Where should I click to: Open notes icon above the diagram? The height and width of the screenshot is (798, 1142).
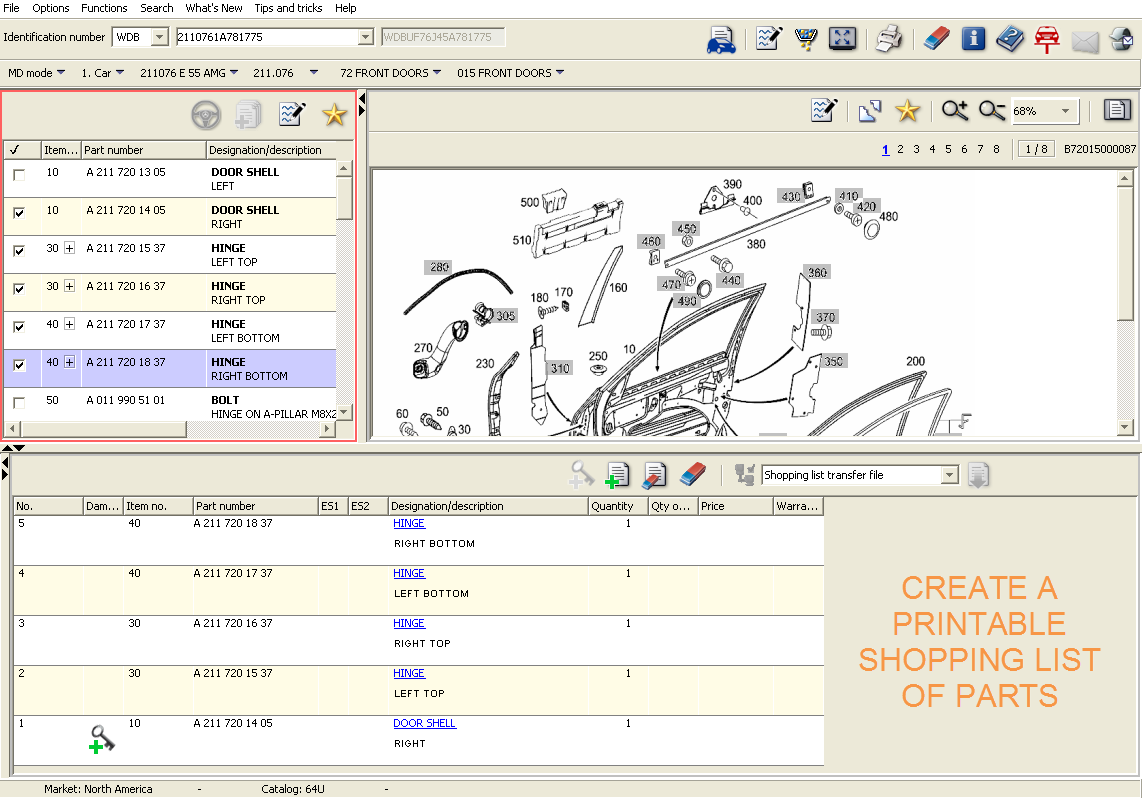tap(824, 110)
